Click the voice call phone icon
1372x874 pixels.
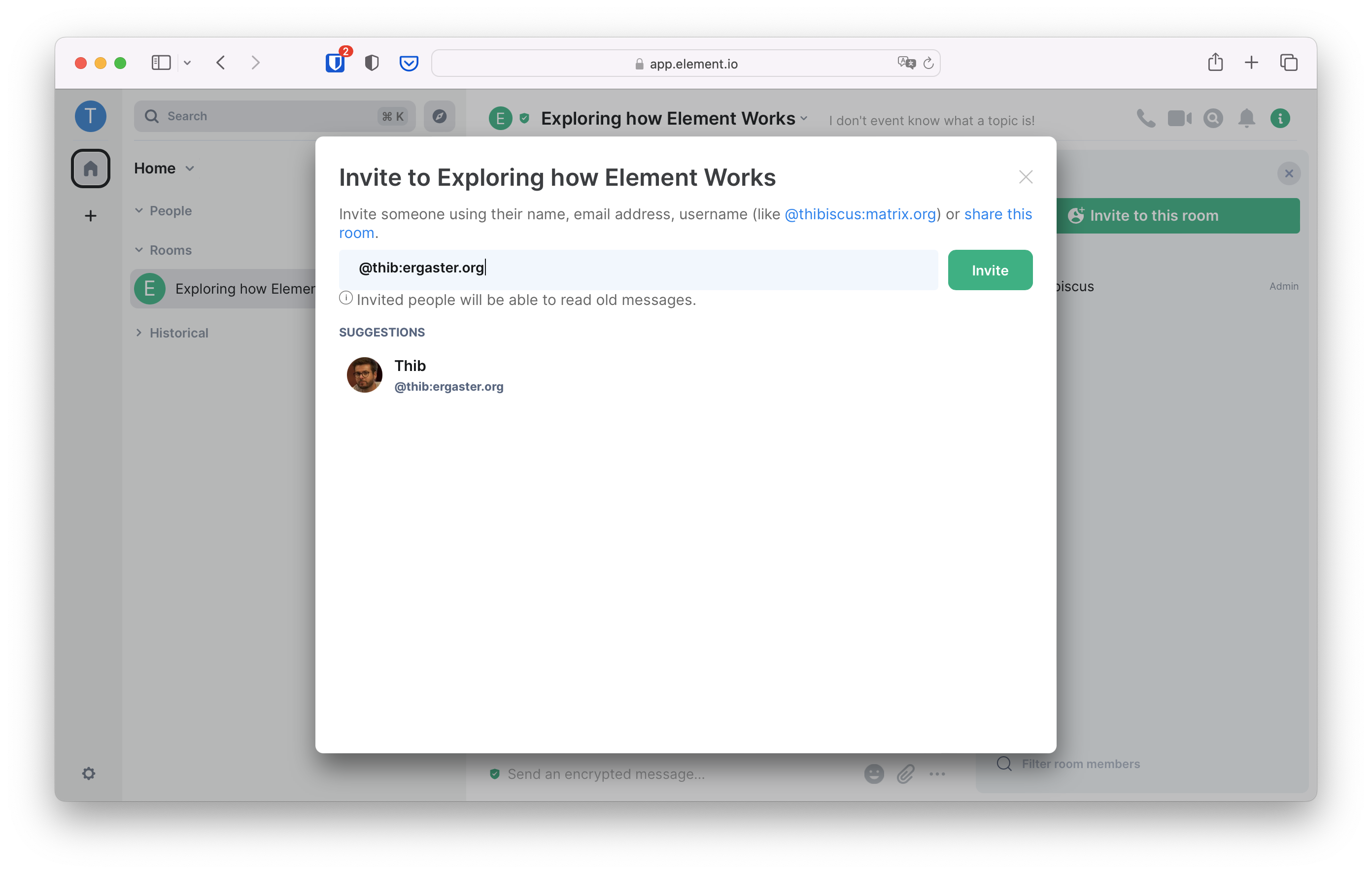coord(1145,119)
